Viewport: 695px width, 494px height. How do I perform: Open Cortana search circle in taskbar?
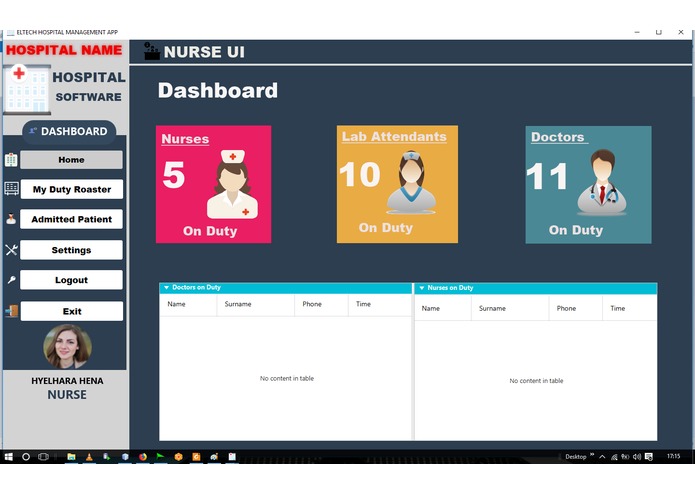point(26,456)
